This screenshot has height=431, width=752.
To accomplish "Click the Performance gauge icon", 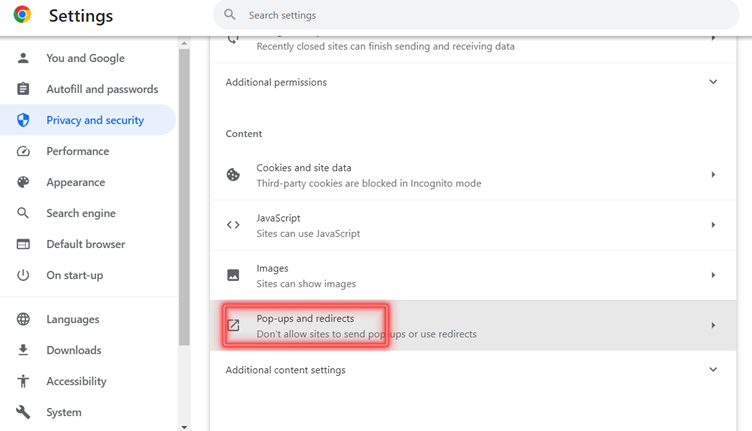I will [23, 151].
